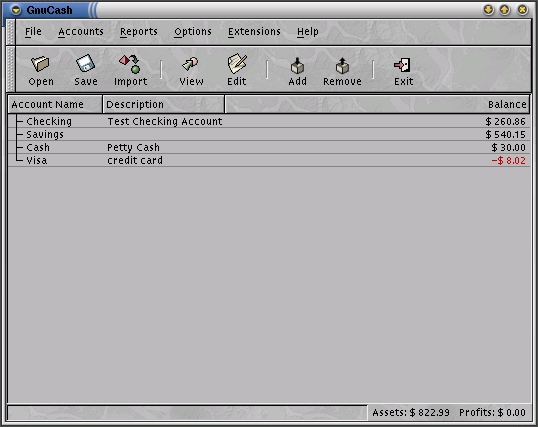Open the Reports menu
The width and height of the screenshot is (538, 427).
coord(139,32)
